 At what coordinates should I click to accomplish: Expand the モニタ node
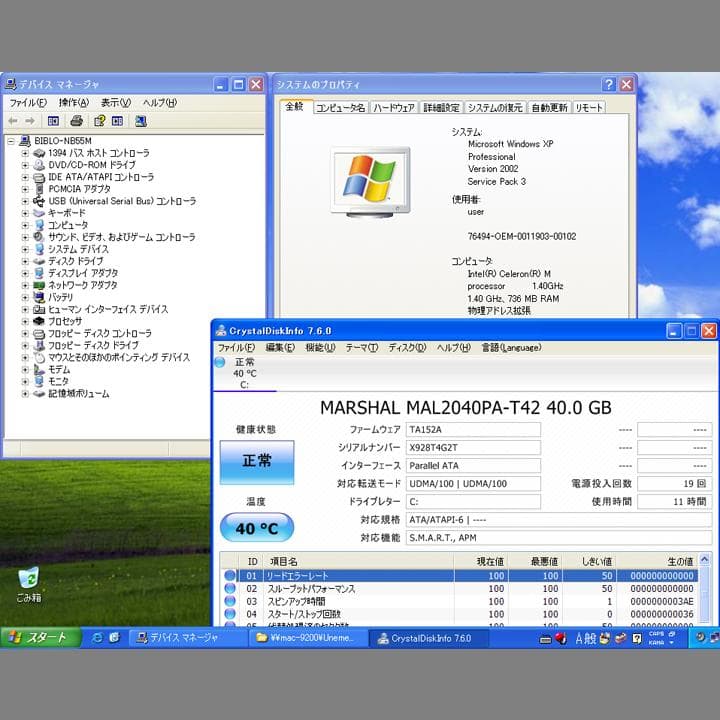pos(25,382)
